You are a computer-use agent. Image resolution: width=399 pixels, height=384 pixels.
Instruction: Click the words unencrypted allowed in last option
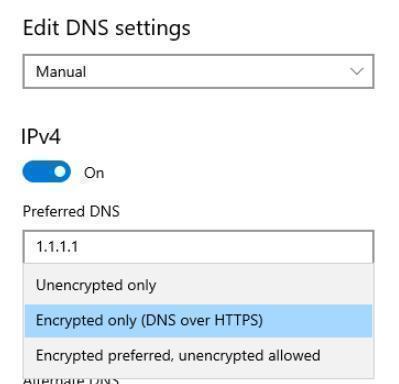pos(249,355)
